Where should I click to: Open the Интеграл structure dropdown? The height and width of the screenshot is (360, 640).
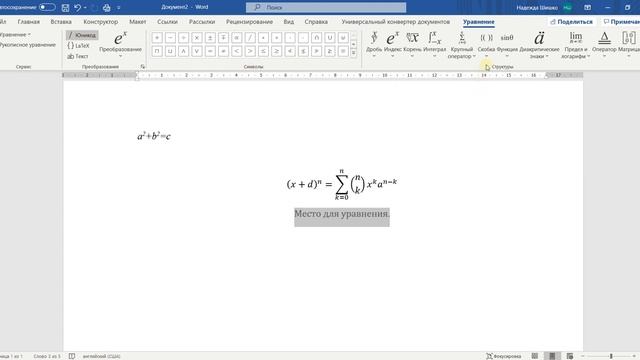coord(434,44)
